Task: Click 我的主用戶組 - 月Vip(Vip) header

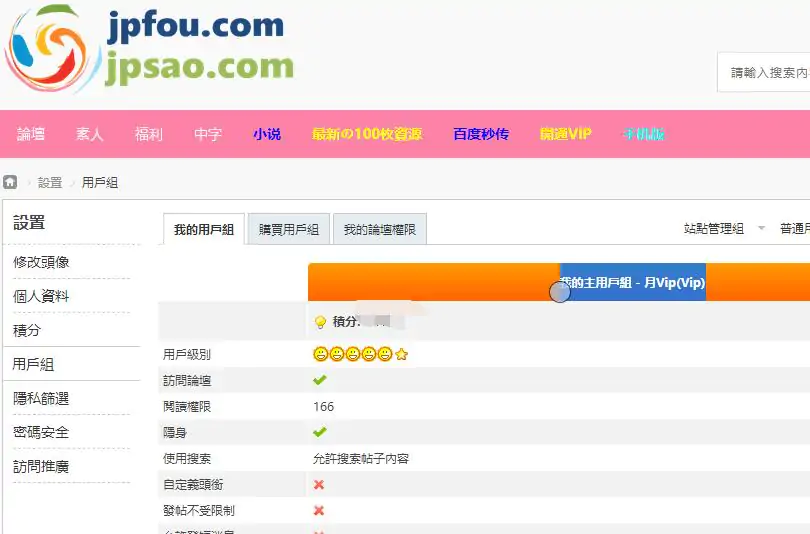Action: 633,282
